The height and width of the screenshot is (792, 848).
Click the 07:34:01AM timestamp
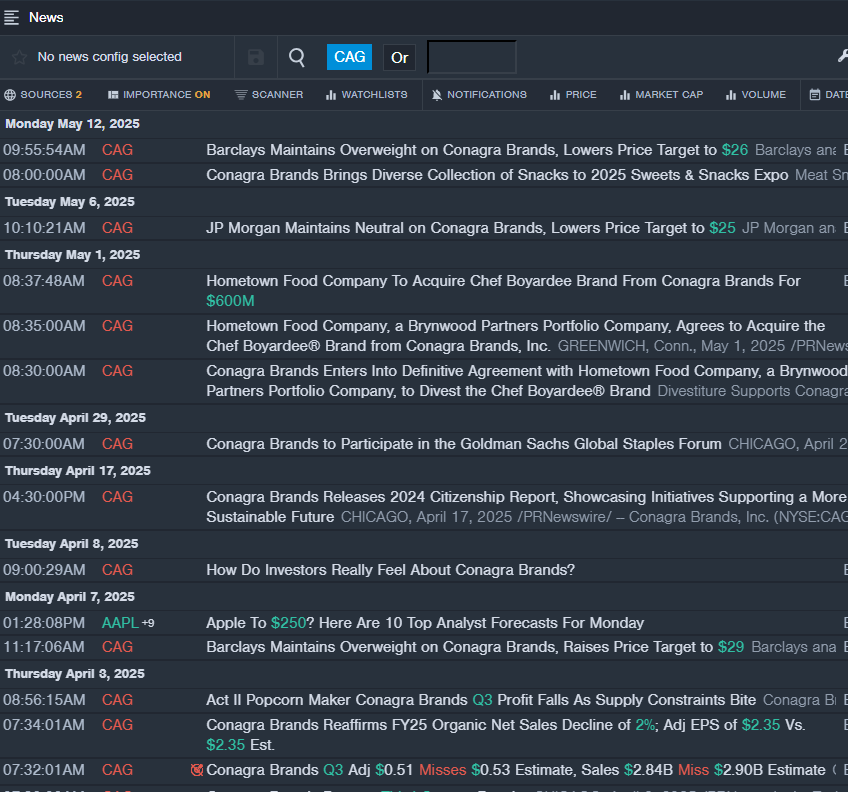point(44,724)
